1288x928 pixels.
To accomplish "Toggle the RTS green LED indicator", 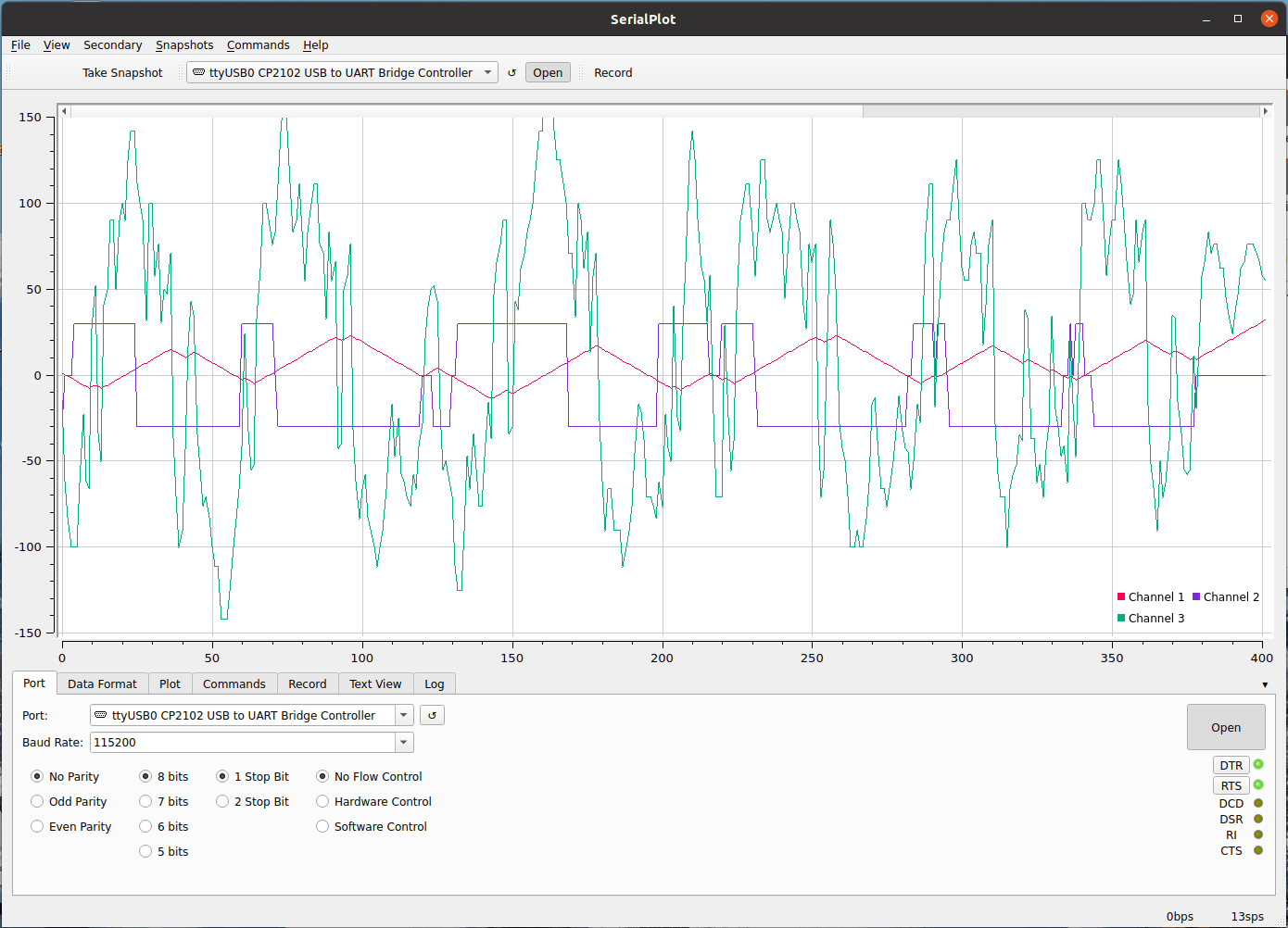I will (1258, 785).
